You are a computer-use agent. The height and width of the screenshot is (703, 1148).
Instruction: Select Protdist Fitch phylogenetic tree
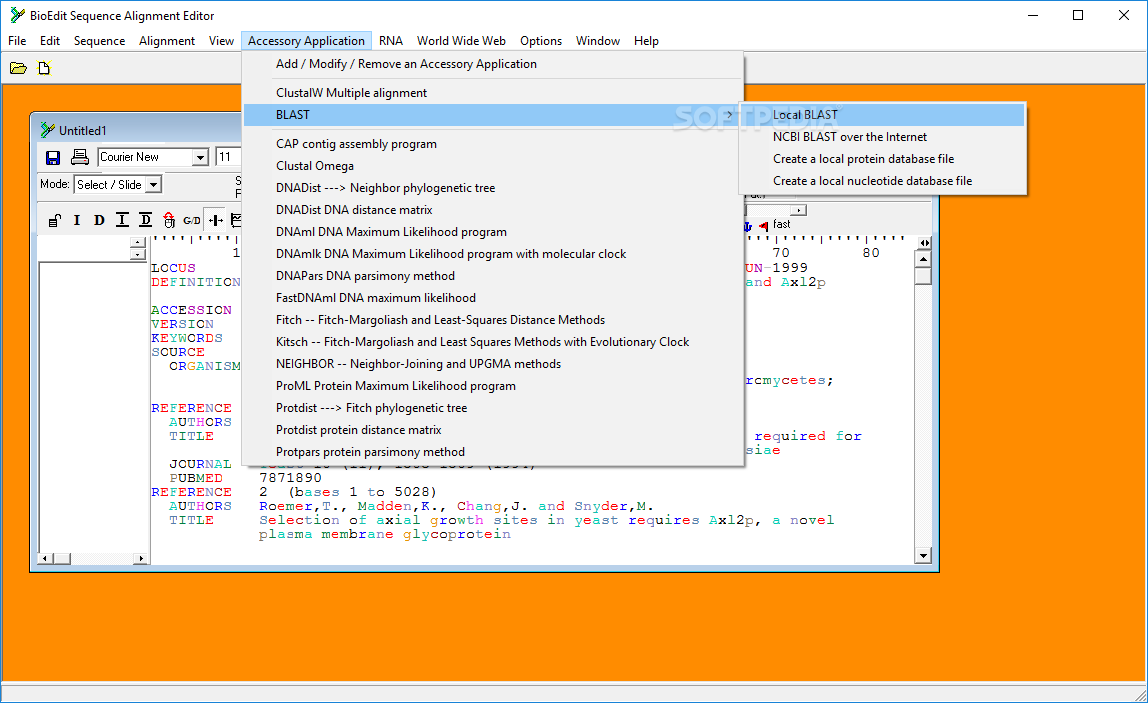[x=493, y=408]
